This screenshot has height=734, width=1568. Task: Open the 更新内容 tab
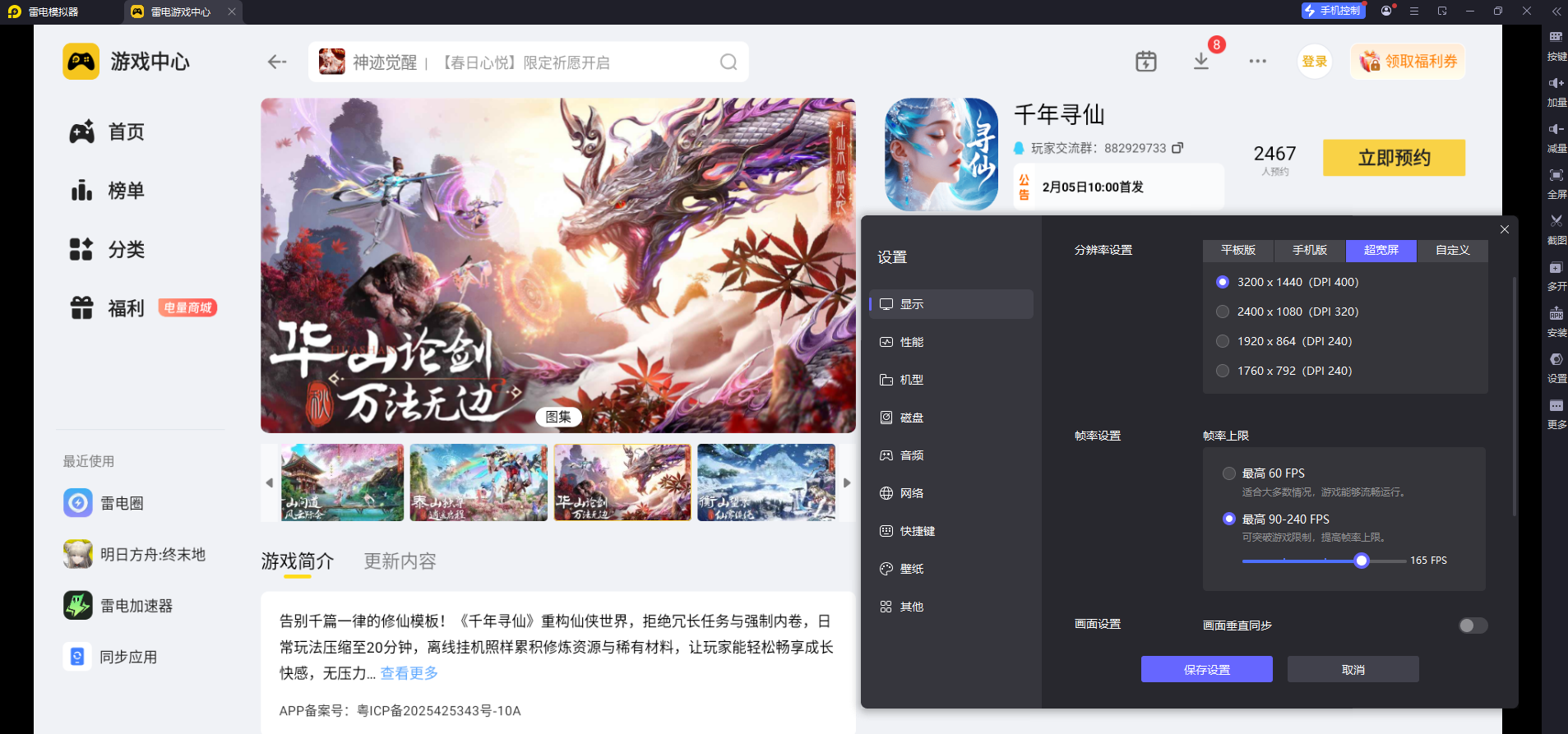click(400, 561)
